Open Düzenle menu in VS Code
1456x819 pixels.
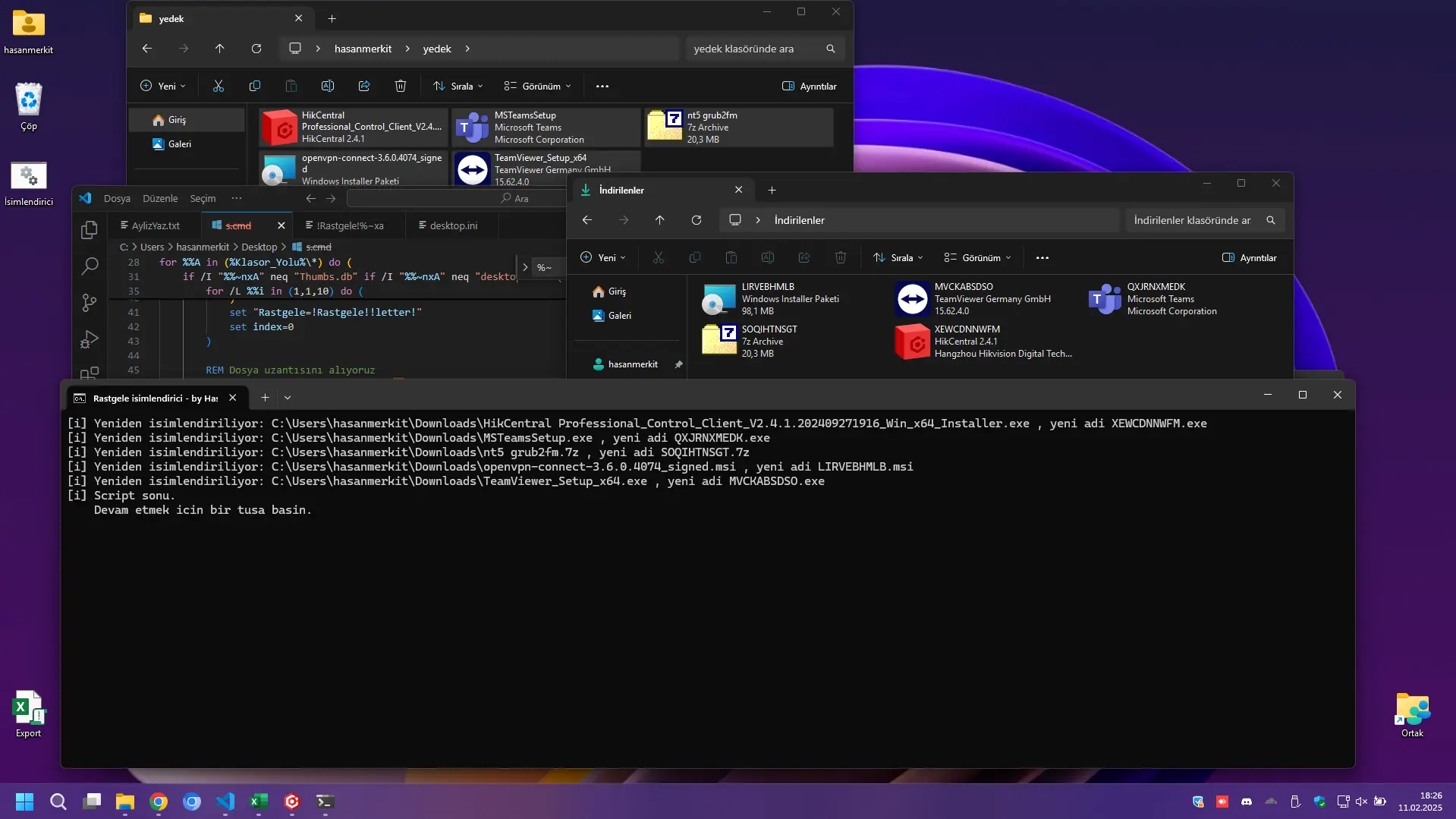[x=160, y=199]
